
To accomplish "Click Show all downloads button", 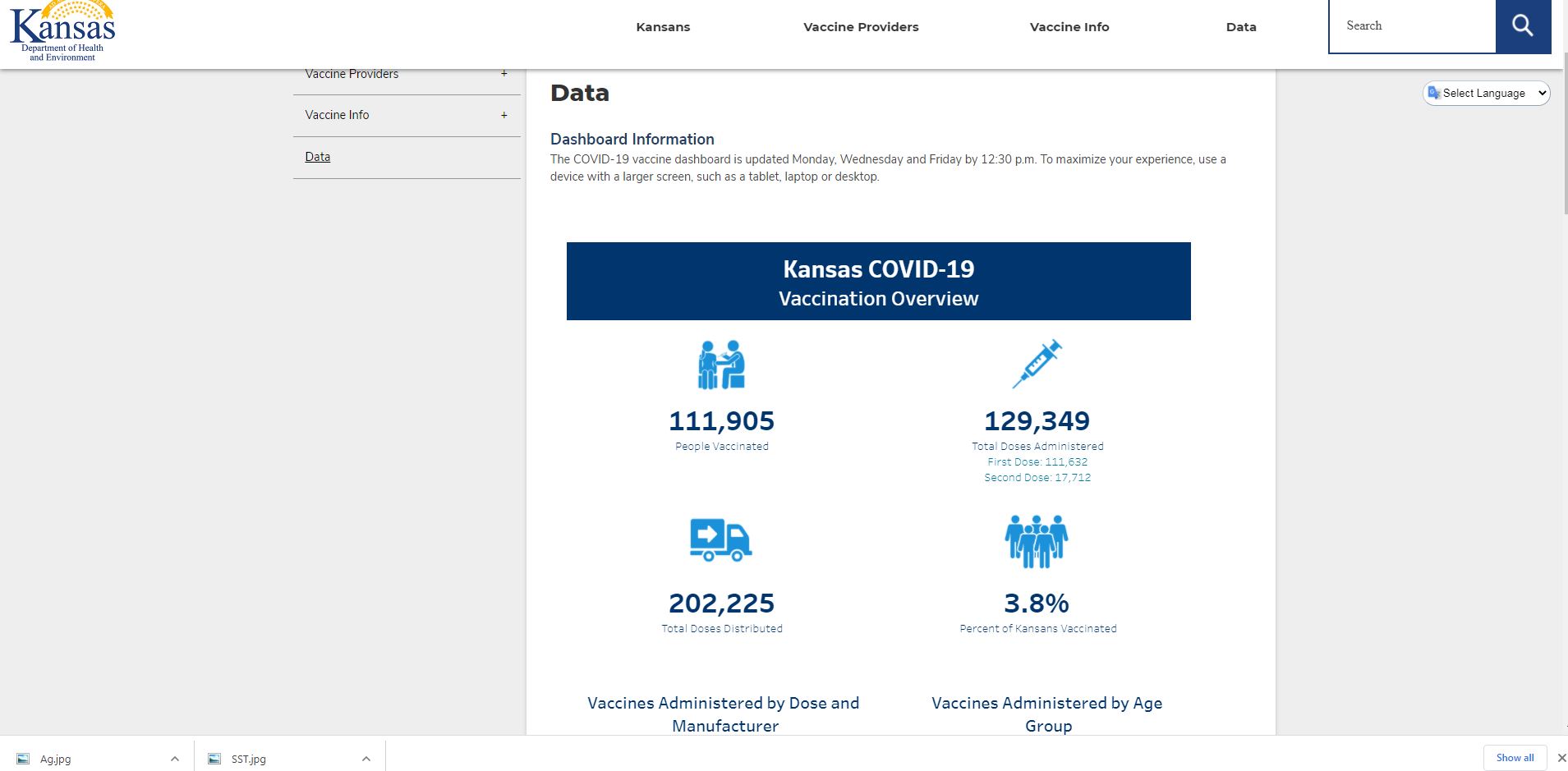I will tap(1514, 758).
